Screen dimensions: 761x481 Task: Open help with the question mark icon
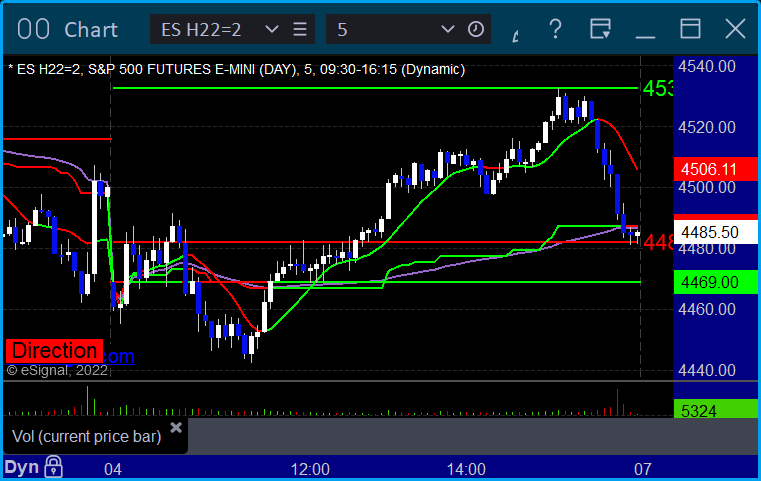coord(555,29)
